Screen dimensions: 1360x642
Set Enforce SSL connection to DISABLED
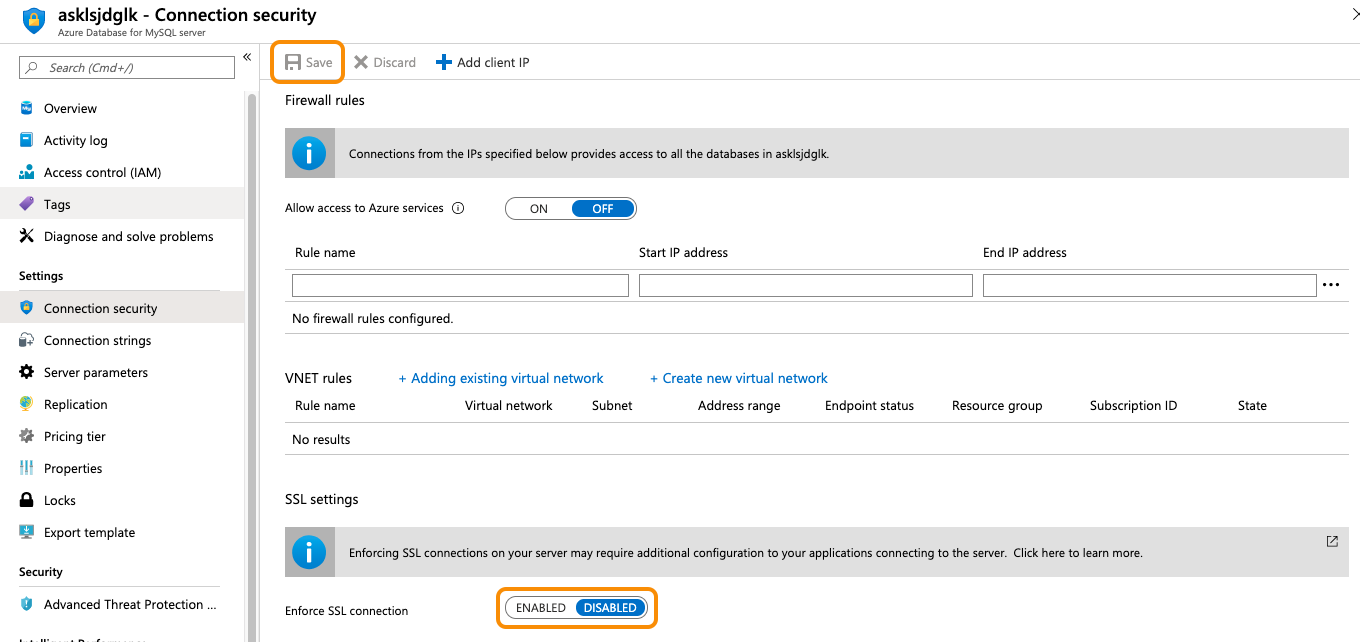click(x=610, y=607)
